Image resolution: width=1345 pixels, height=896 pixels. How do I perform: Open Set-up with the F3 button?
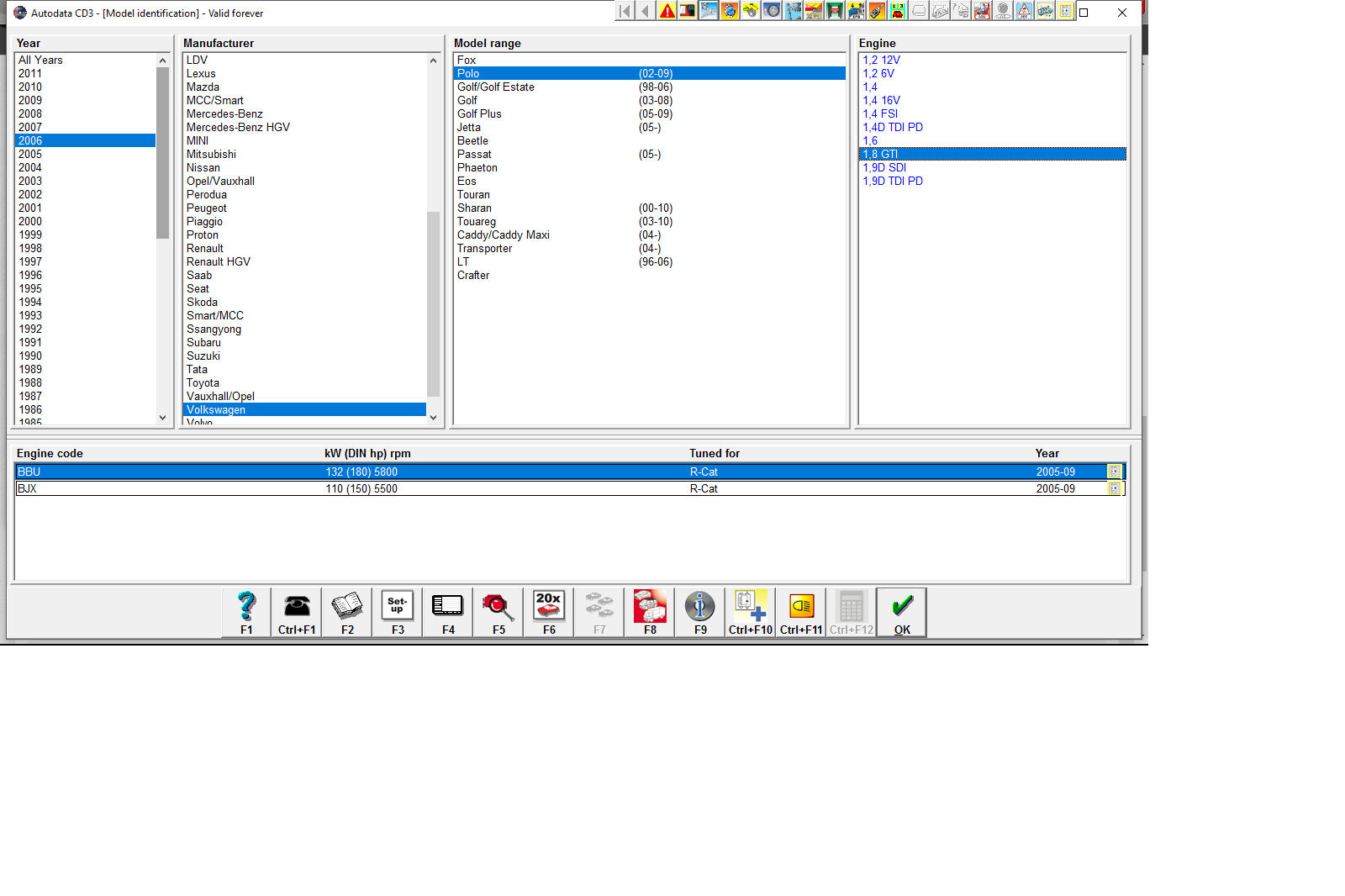point(398,612)
